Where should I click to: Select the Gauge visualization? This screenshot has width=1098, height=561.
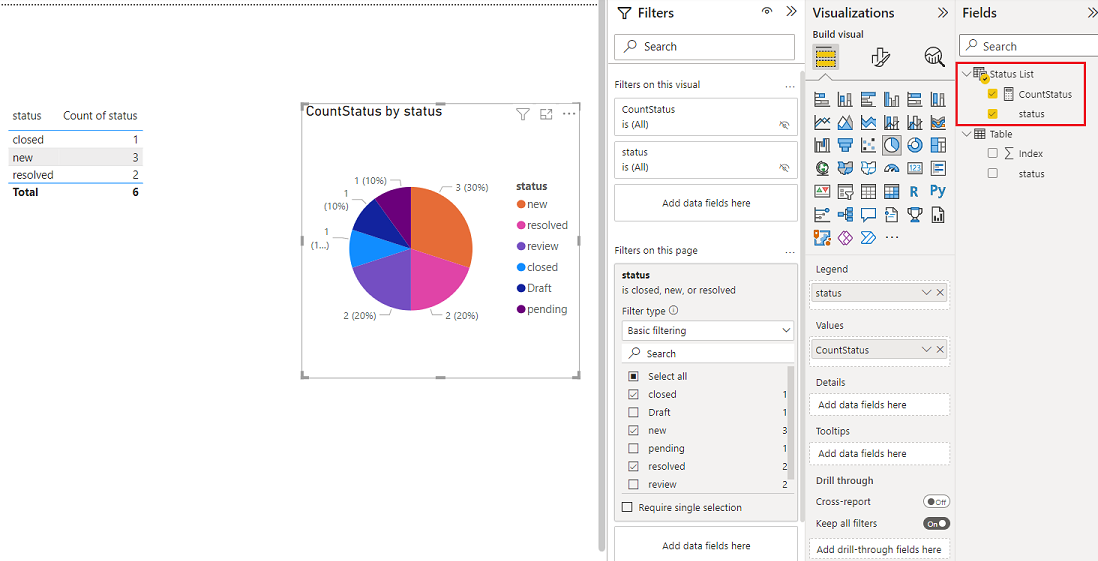[x=891, y=168]
